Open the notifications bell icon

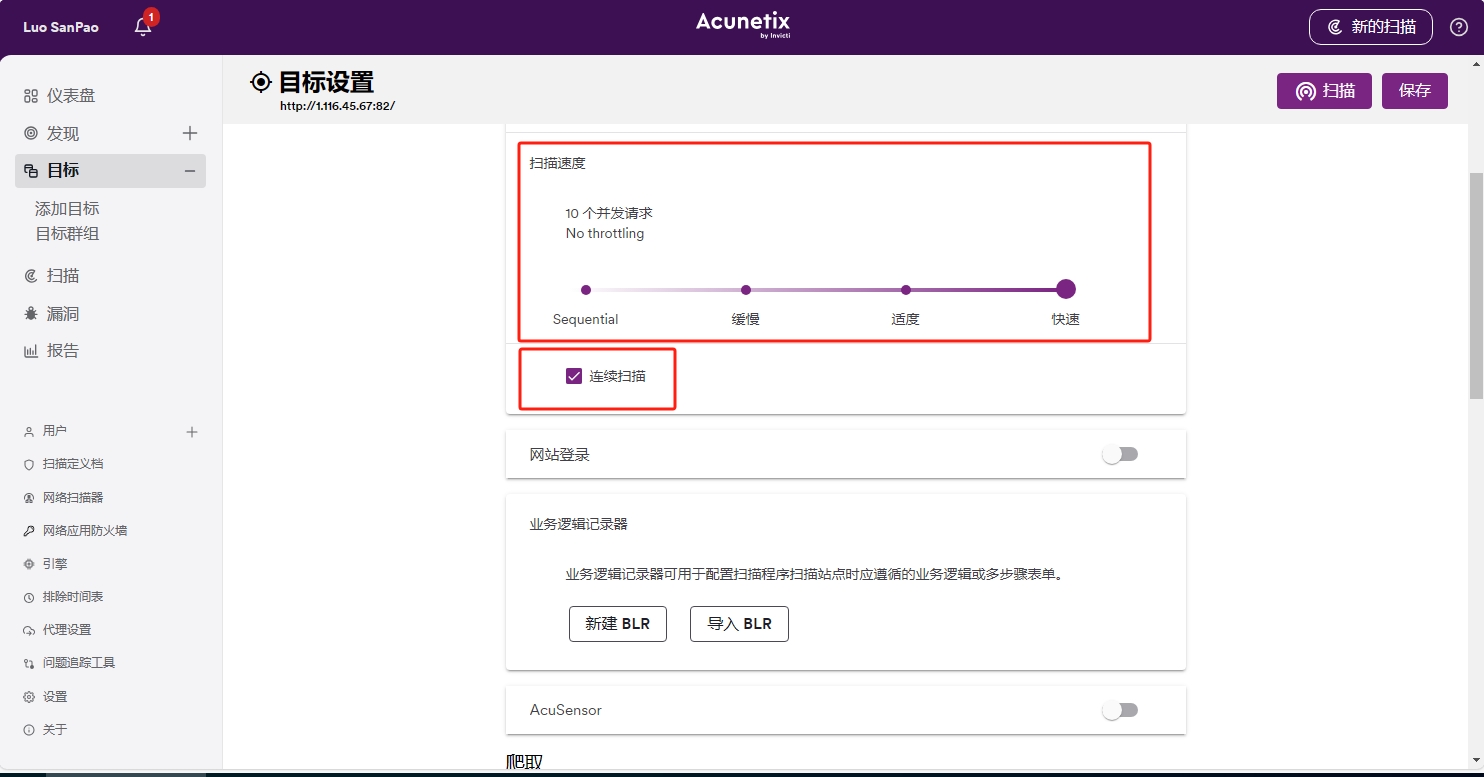click(143, 27)
